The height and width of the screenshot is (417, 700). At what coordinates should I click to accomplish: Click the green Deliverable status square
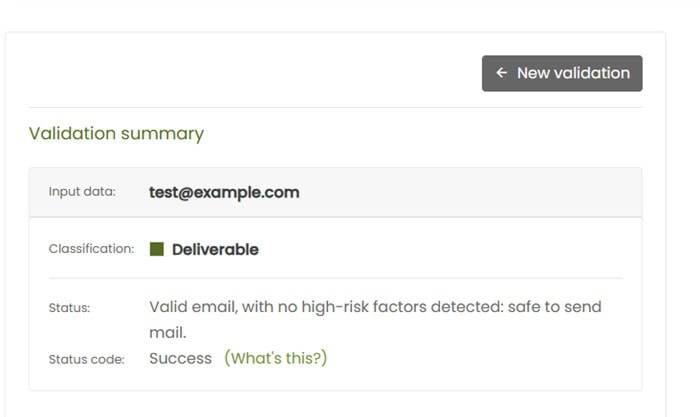157,249
